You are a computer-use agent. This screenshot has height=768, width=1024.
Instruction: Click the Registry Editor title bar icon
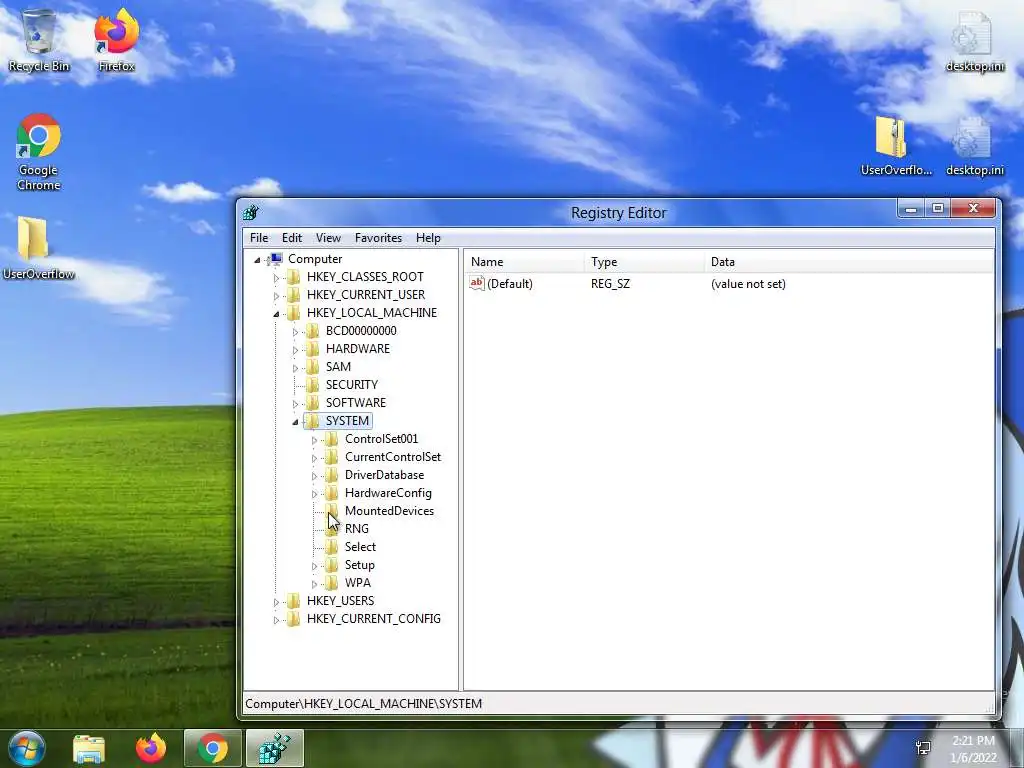point(251,212)
